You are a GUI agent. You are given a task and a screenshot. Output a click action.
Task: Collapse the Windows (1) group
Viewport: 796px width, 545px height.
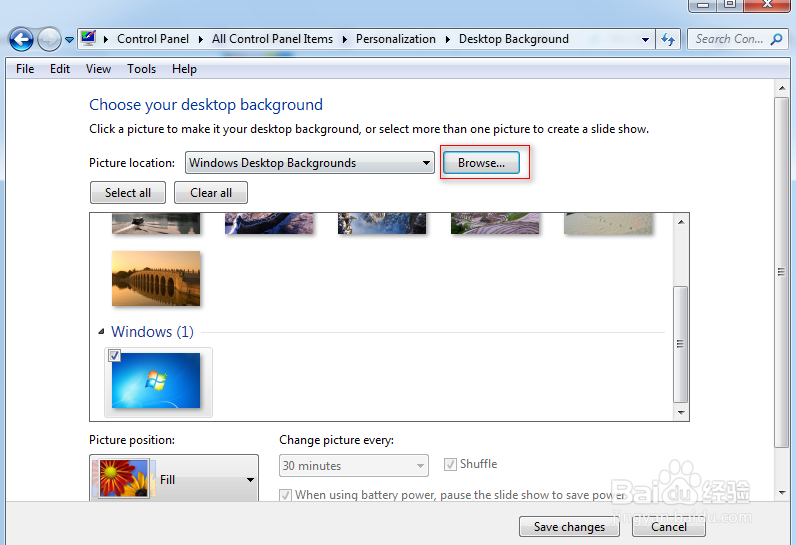(x=101, y=331)
